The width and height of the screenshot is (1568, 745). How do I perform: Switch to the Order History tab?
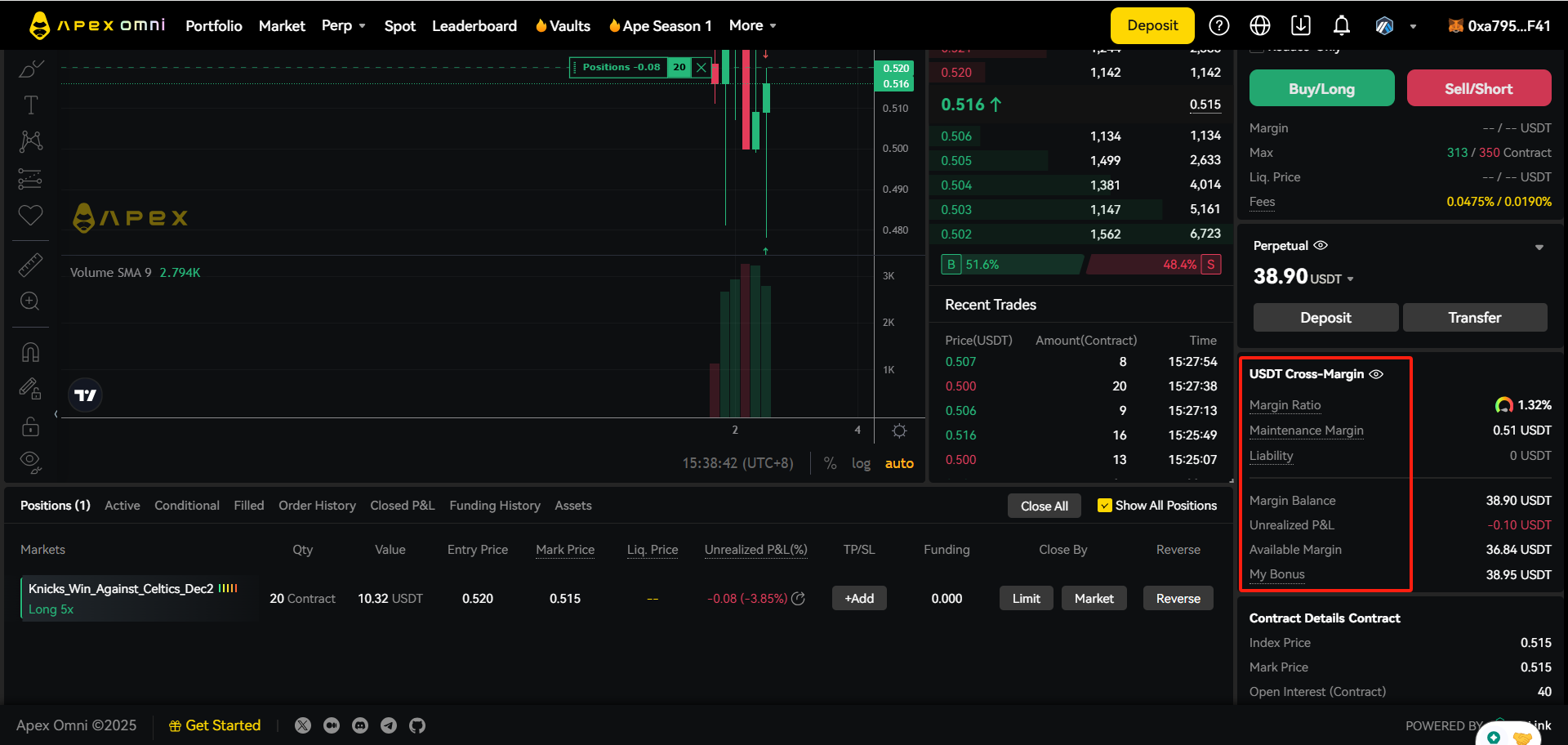click(x=317, y=506)
